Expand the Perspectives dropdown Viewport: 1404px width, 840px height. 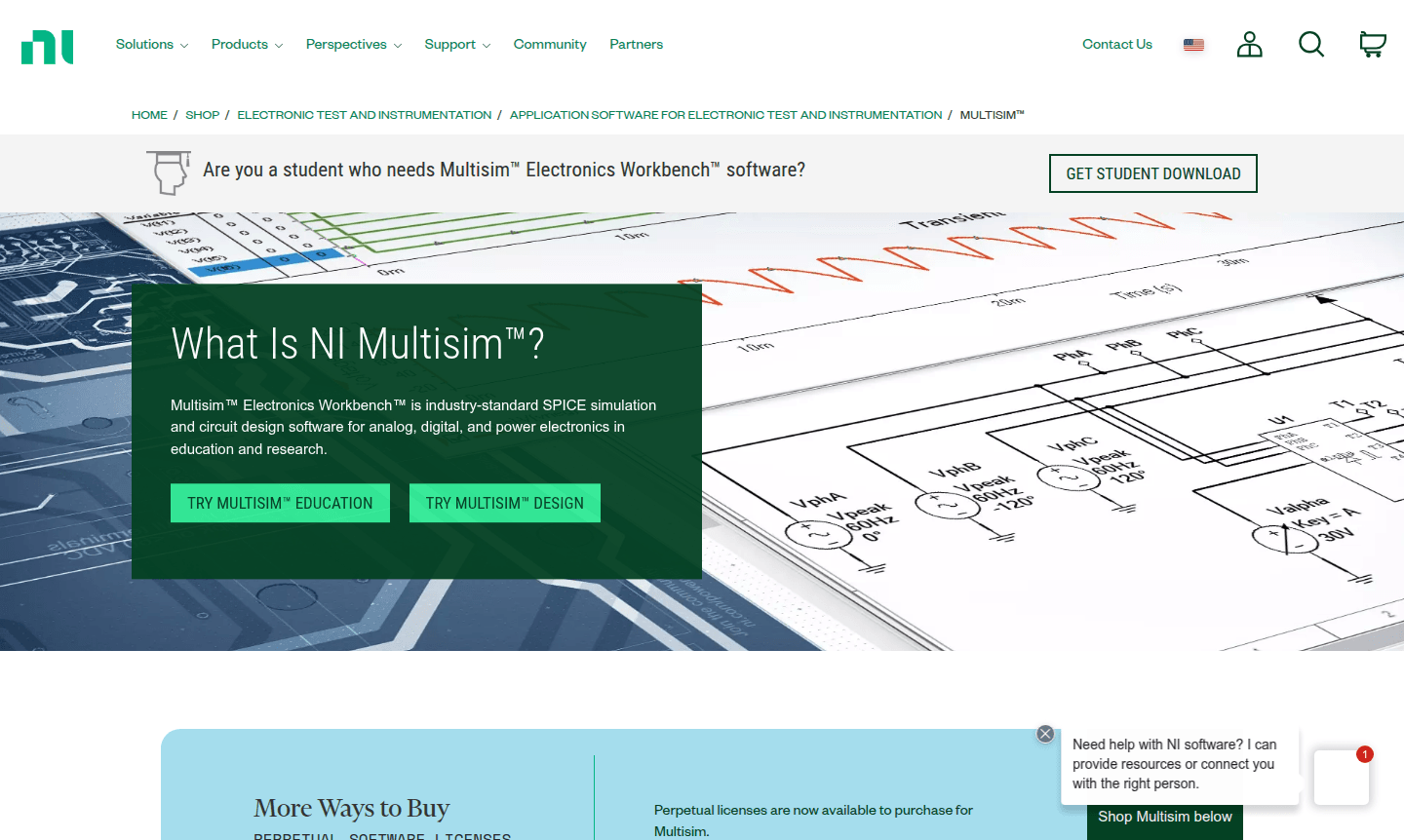click(346, 44)
